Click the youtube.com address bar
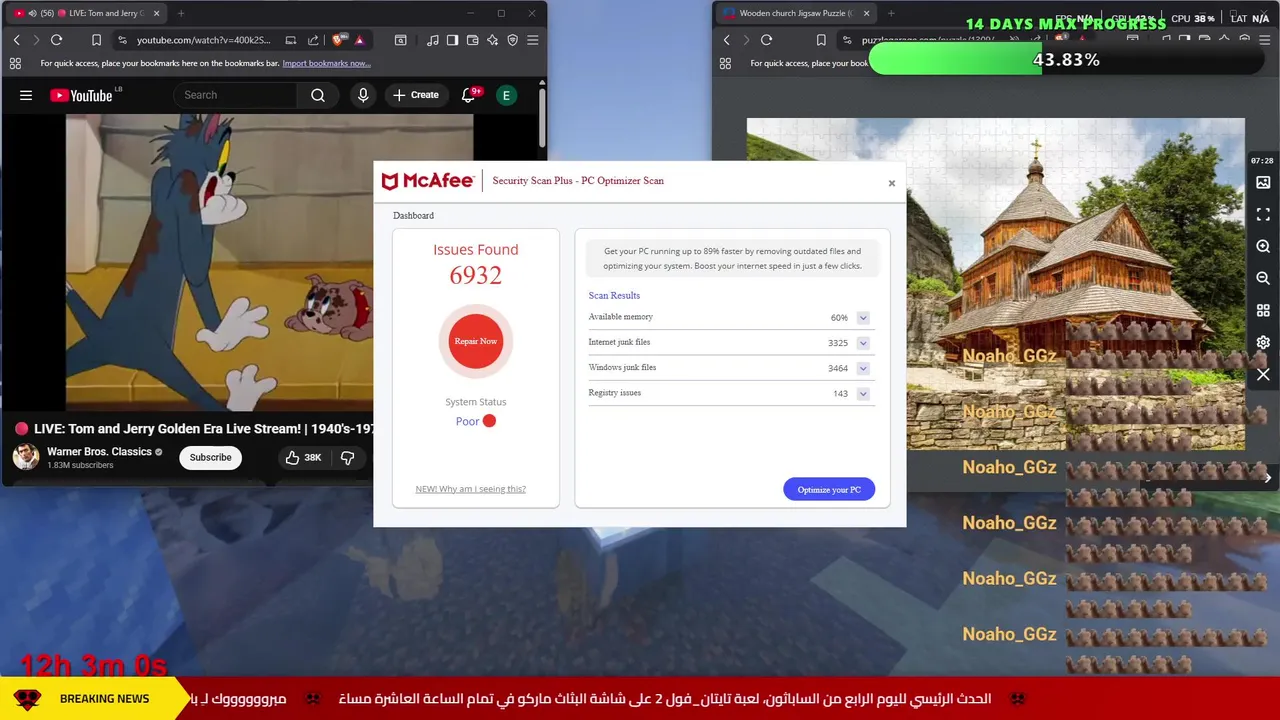1280x720 pixels. click(203, 40)
